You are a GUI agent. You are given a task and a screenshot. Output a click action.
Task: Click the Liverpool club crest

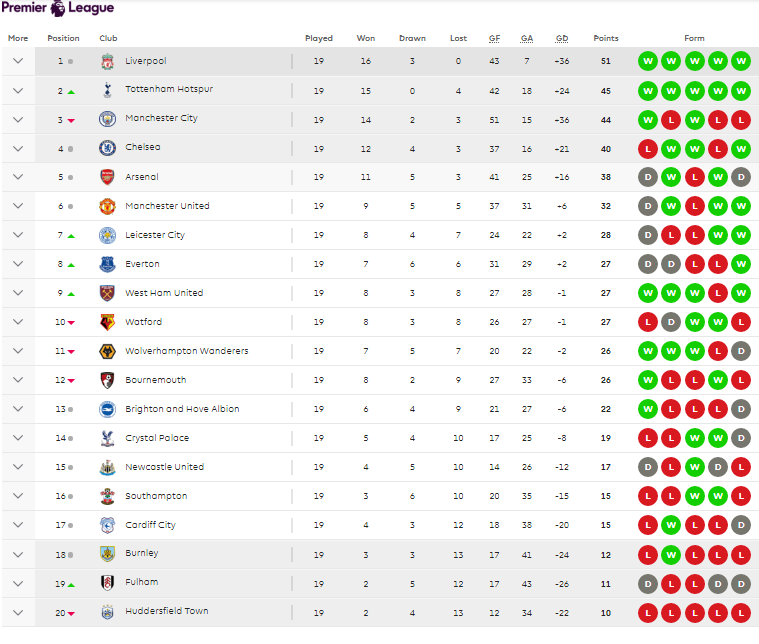(x=107, y=61)
